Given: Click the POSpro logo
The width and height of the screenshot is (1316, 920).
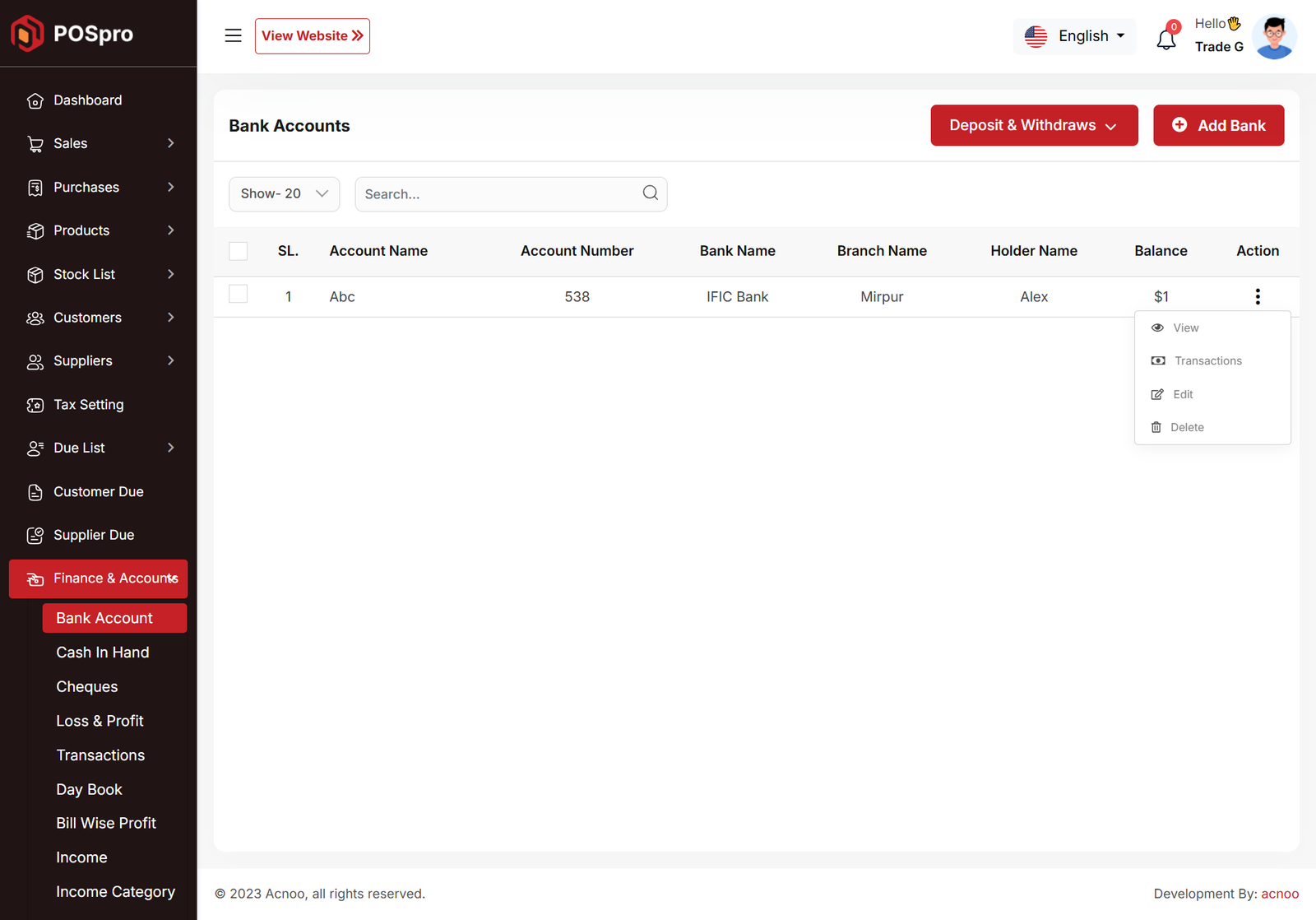Looking at the screenshot, I should pyautogui.click(x=72, y=34).
